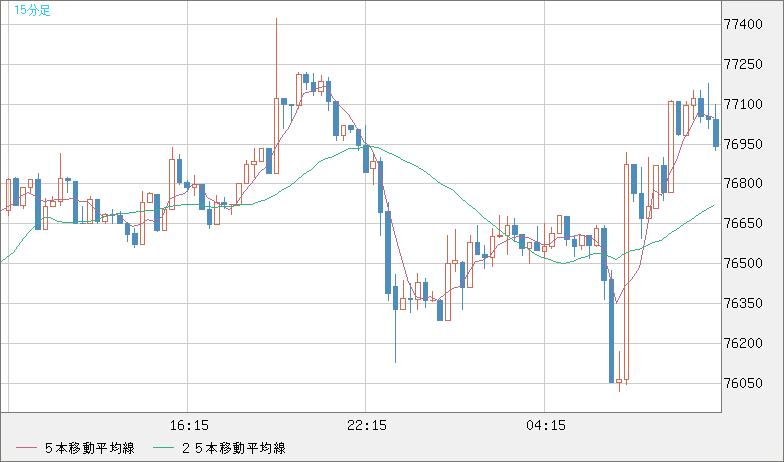The width and height of the screenshot is (784, 462).
Task: Click the 77250 price axis label
Action: tap(744, 64)
